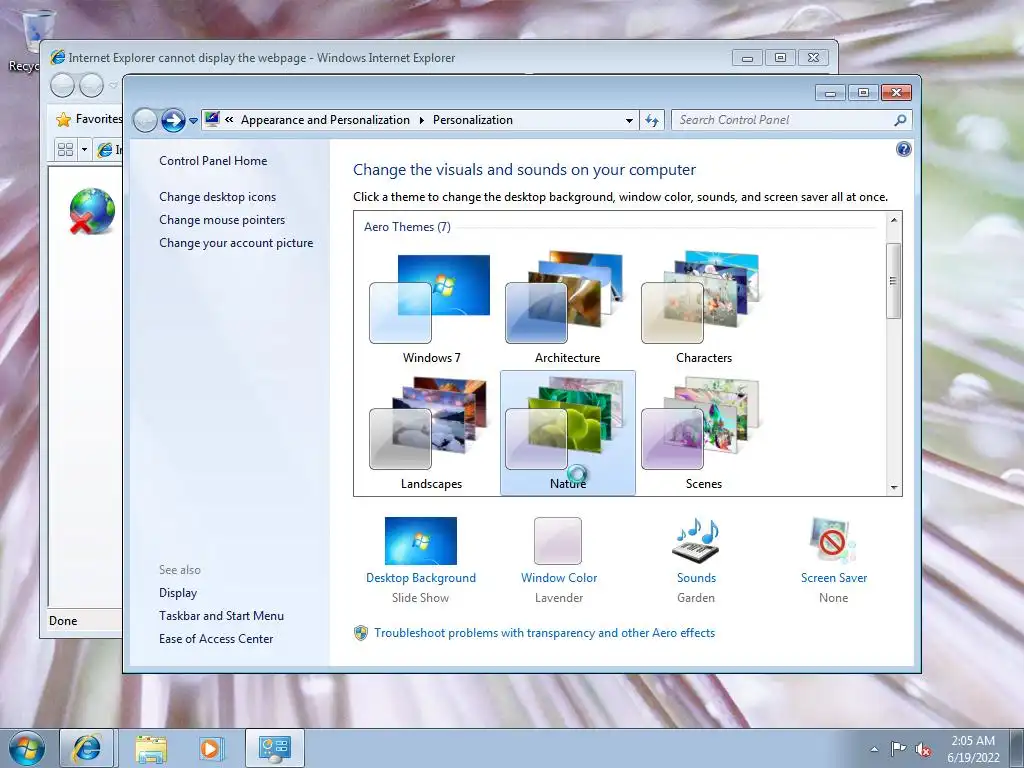Go to Control Panel Home

213,161
